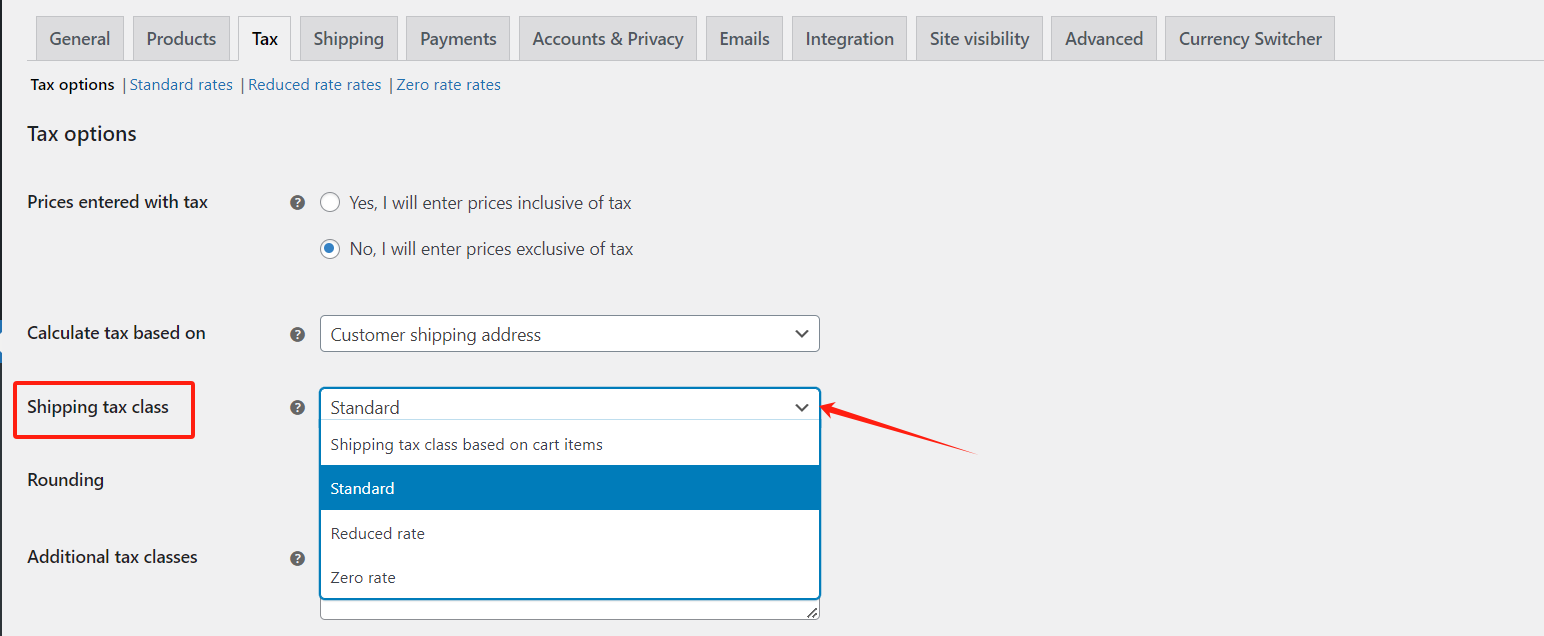Open the Payments tab

458,39
